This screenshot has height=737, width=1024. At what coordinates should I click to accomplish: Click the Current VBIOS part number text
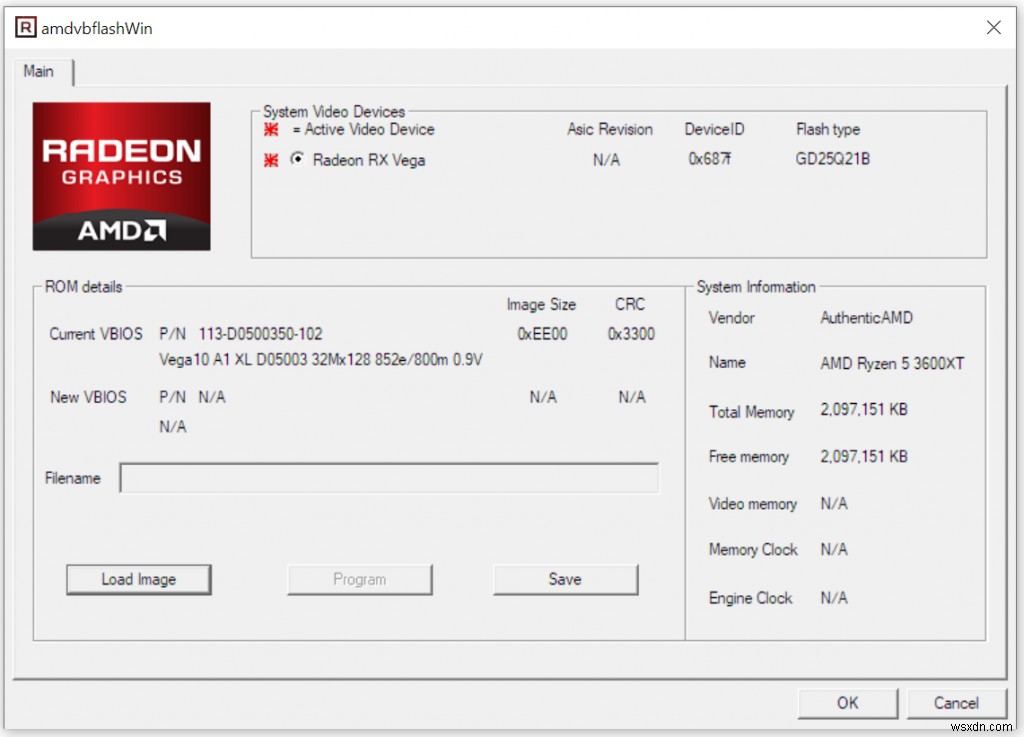click(260, 333)
